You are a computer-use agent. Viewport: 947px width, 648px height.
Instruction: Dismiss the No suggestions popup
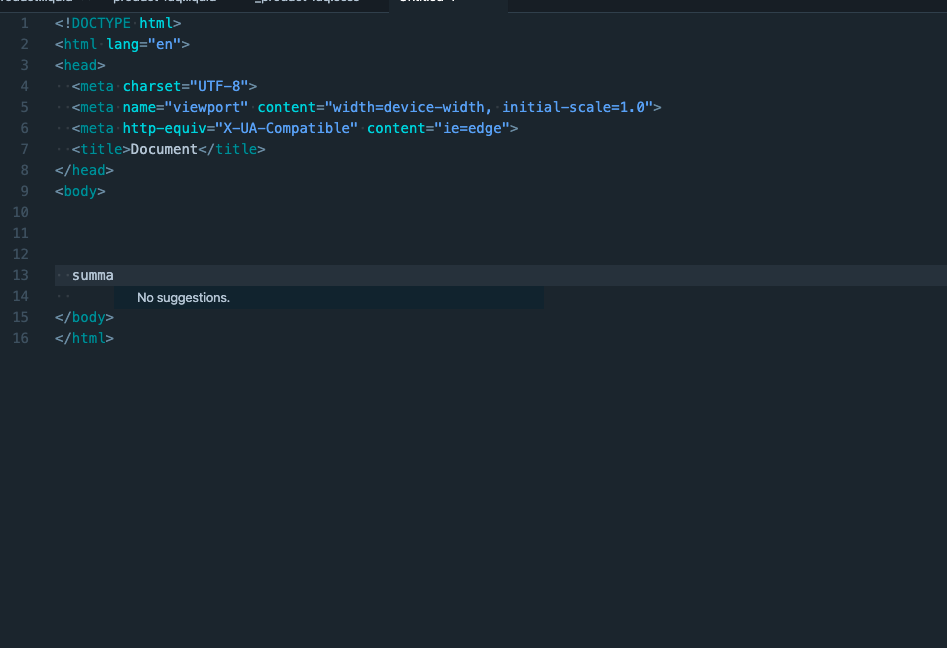183,297
